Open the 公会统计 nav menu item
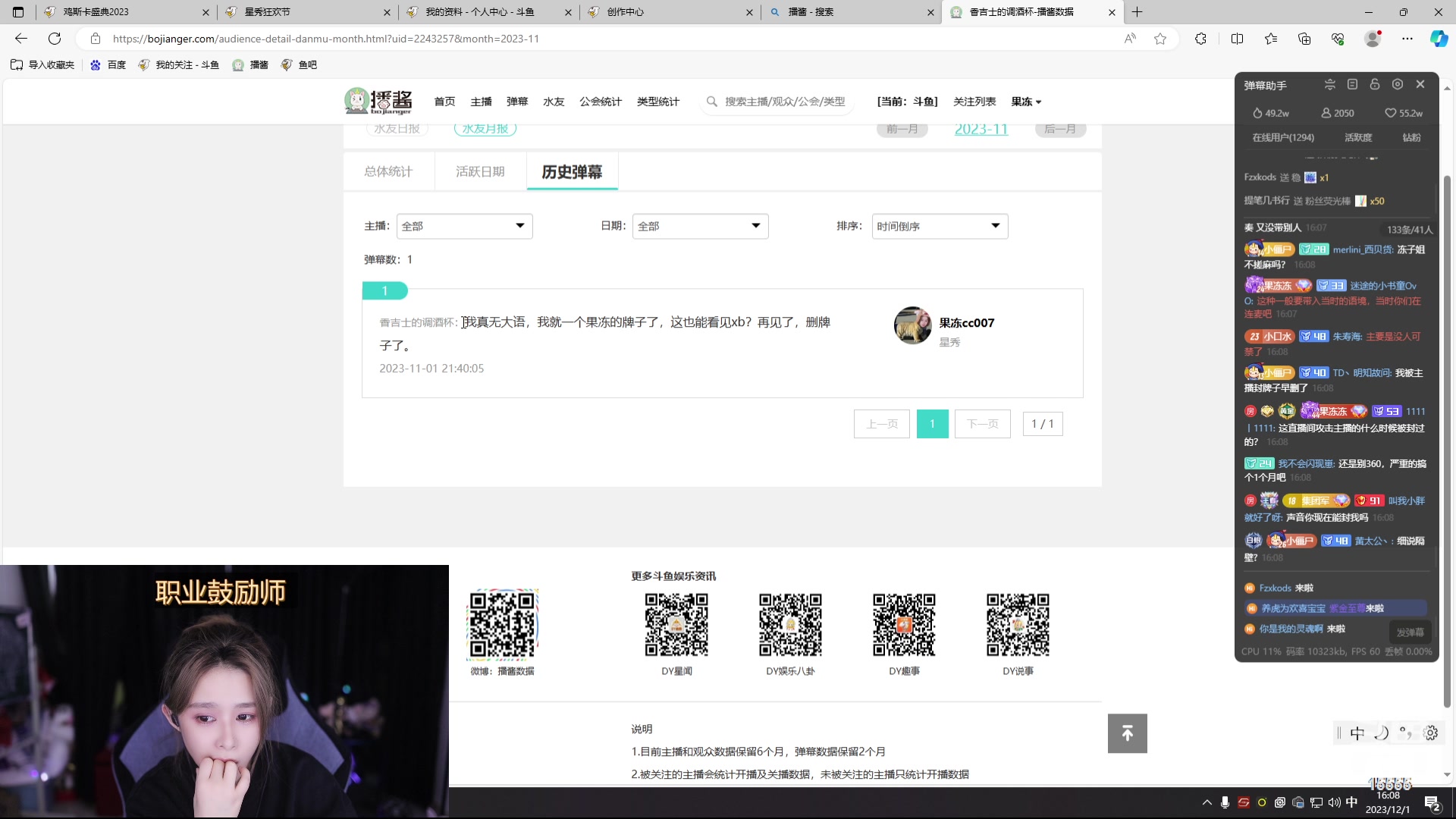This screenshot has width=1456, height=819. 601,102
